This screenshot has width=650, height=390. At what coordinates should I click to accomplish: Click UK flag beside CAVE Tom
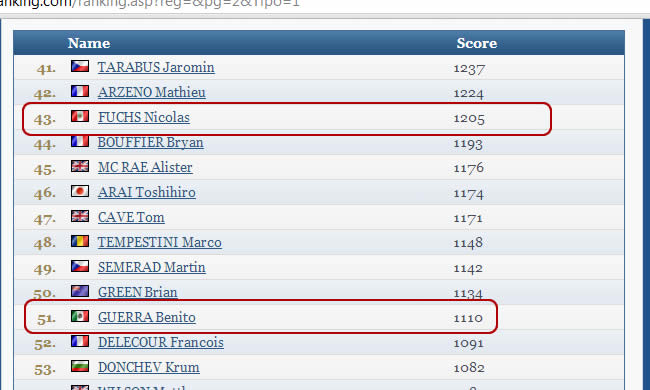(x=80, y=216)
